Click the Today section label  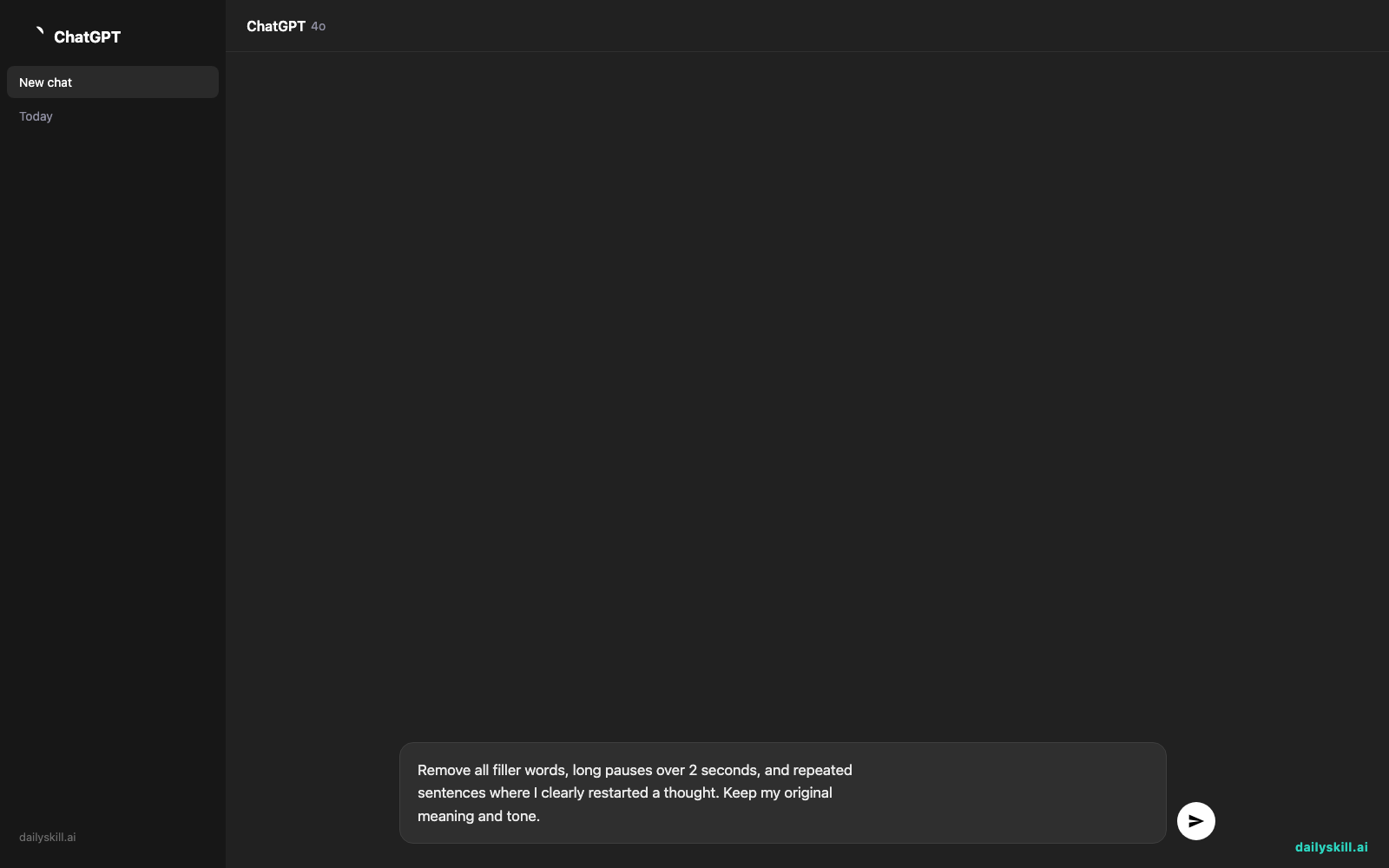[x=36, y=116]
